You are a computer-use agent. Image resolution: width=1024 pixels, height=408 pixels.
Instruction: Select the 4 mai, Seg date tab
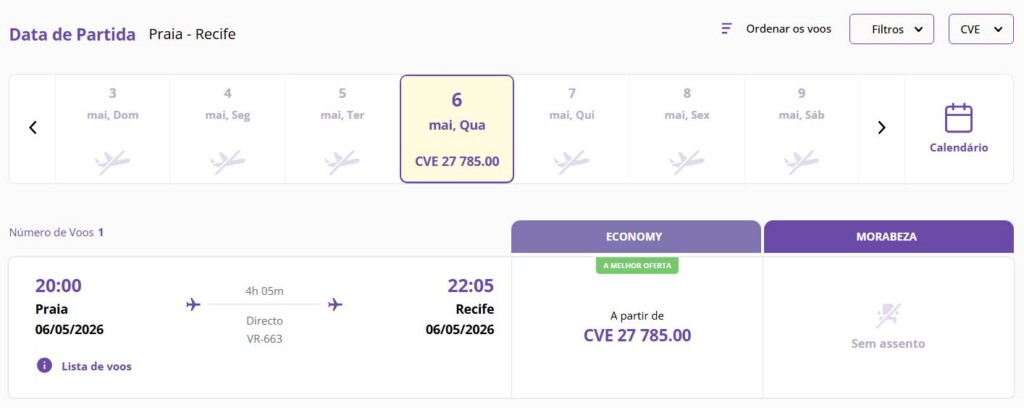pyautogui.click(x=227, y=129)
